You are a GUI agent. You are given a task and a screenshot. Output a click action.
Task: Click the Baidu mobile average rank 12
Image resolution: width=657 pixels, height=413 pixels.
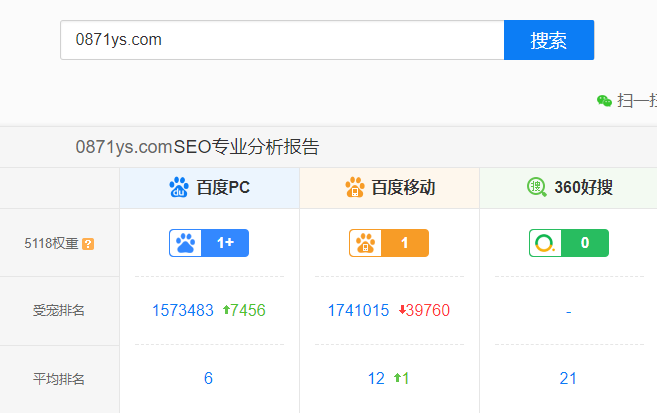click(x=376, y=378)
